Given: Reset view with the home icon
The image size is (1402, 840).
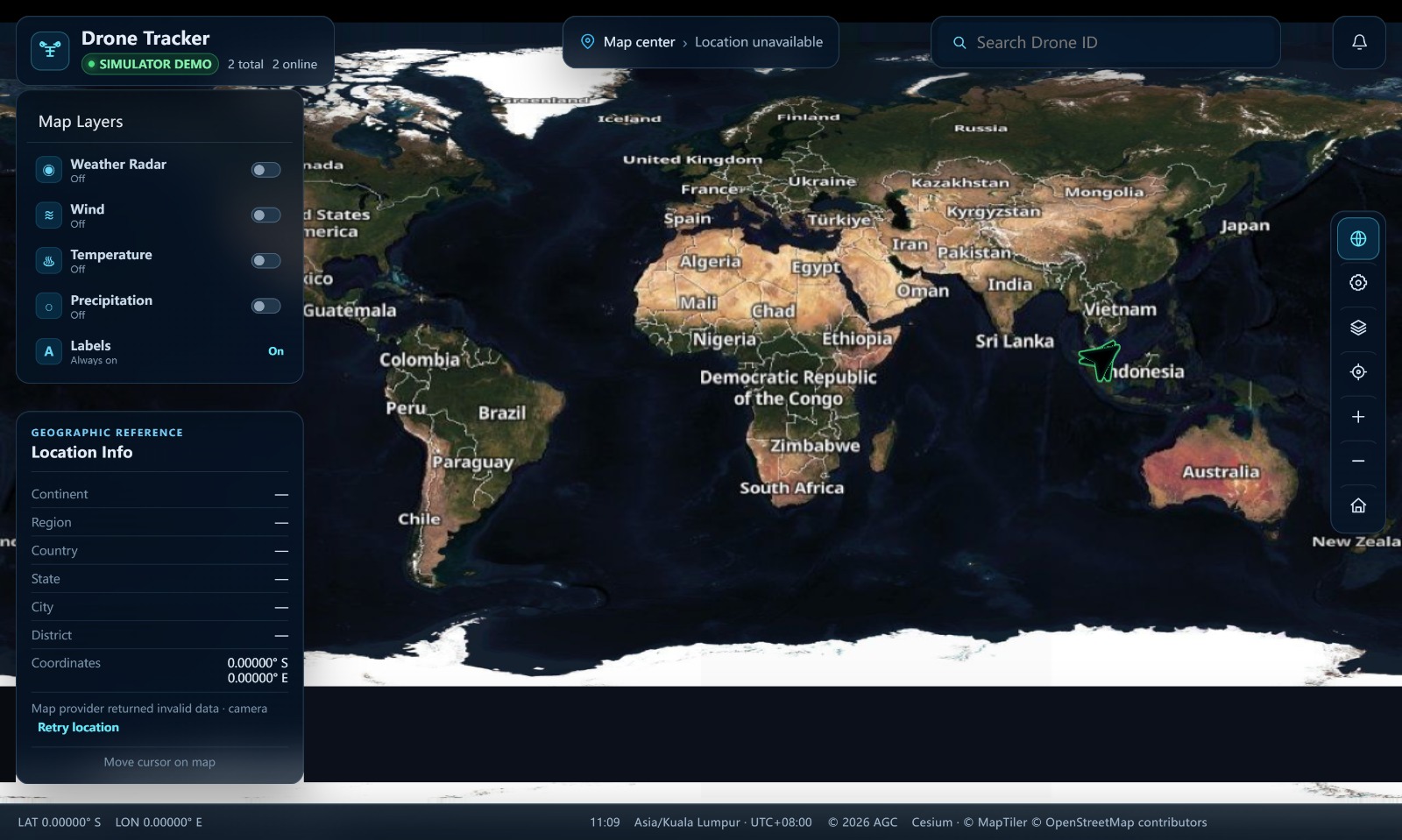Looking at the screenshot, I should click(1358, 505).
